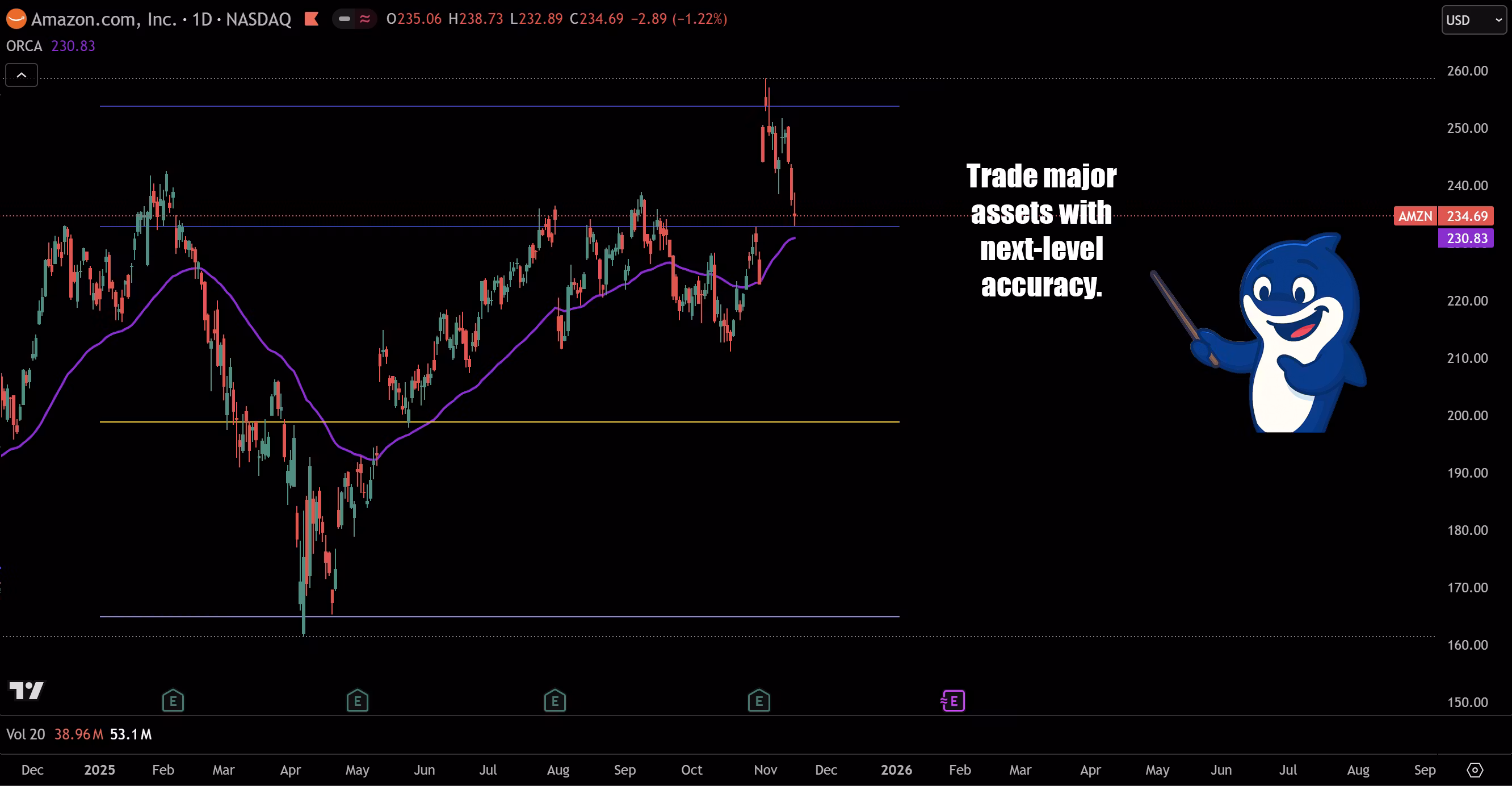Toggle the market status dash pill
This screenshot has height=786, width=1512.
[345, 19]
